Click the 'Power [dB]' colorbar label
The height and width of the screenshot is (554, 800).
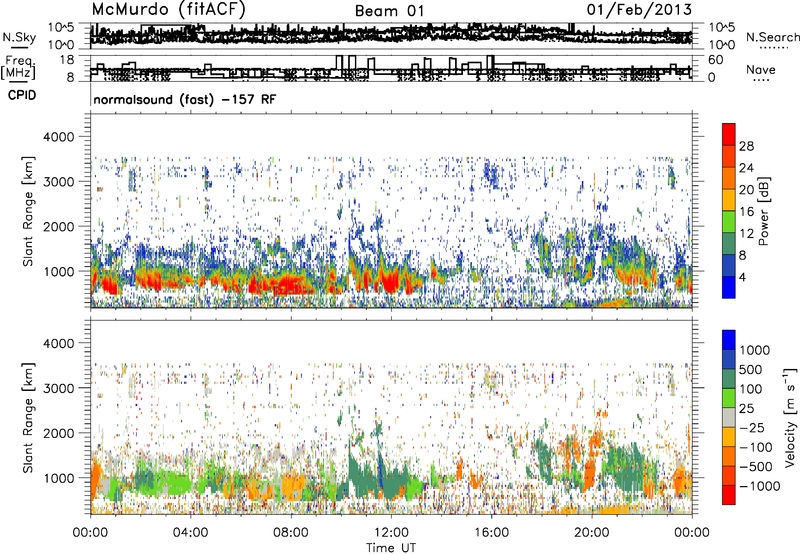pyautogui.click(x=763, y=211)
